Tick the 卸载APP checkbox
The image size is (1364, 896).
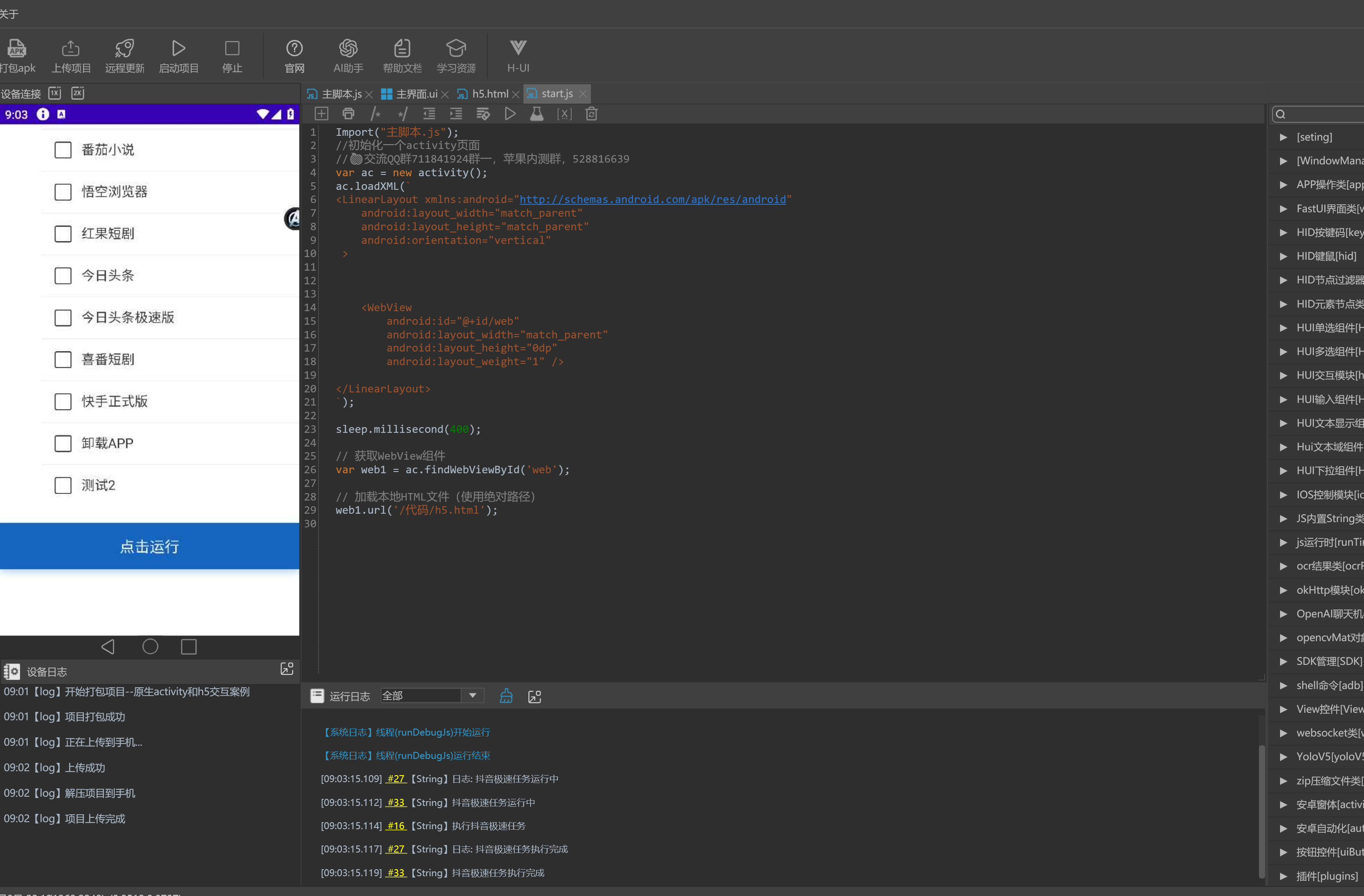click(x=63, y=443)
